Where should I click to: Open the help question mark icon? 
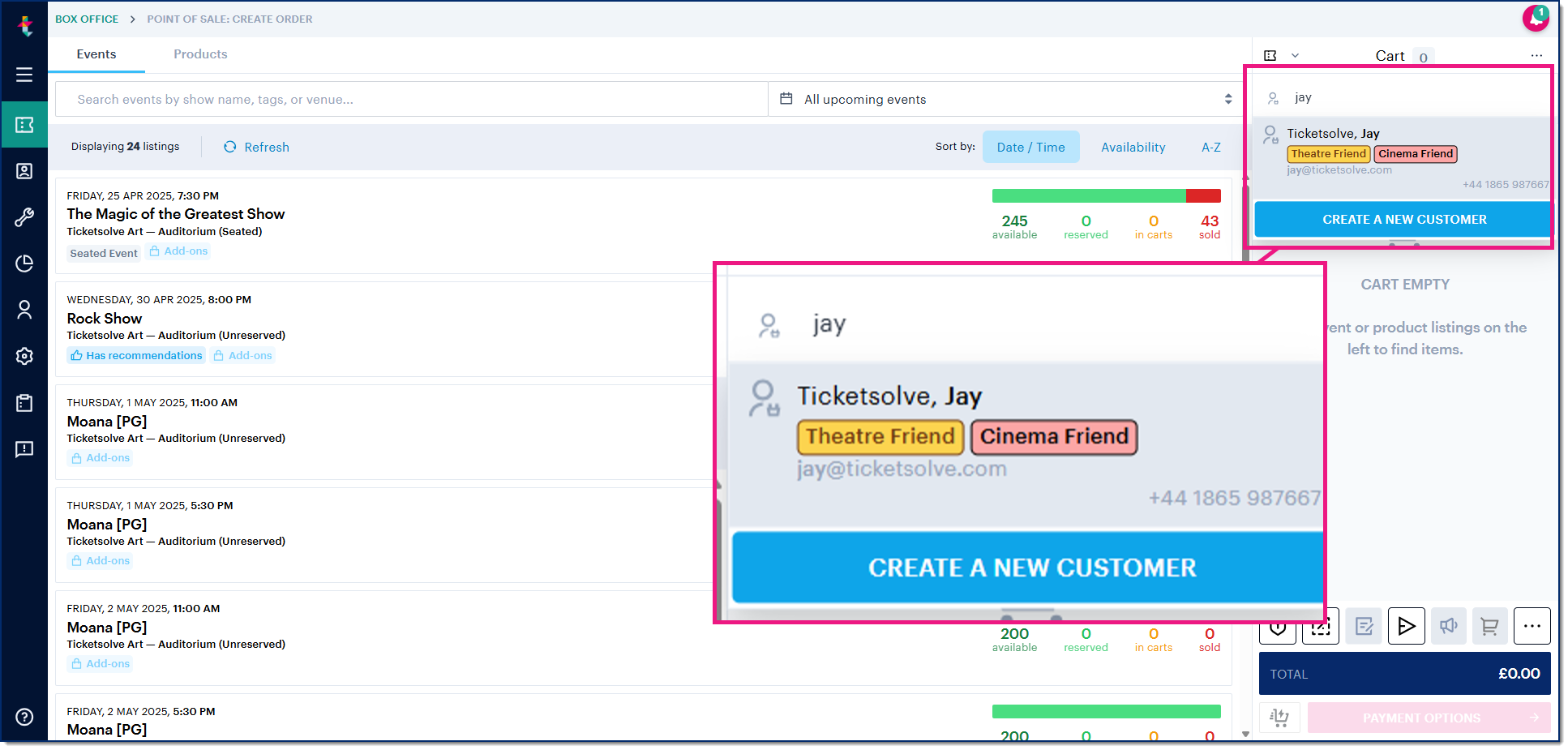(24, 717)
